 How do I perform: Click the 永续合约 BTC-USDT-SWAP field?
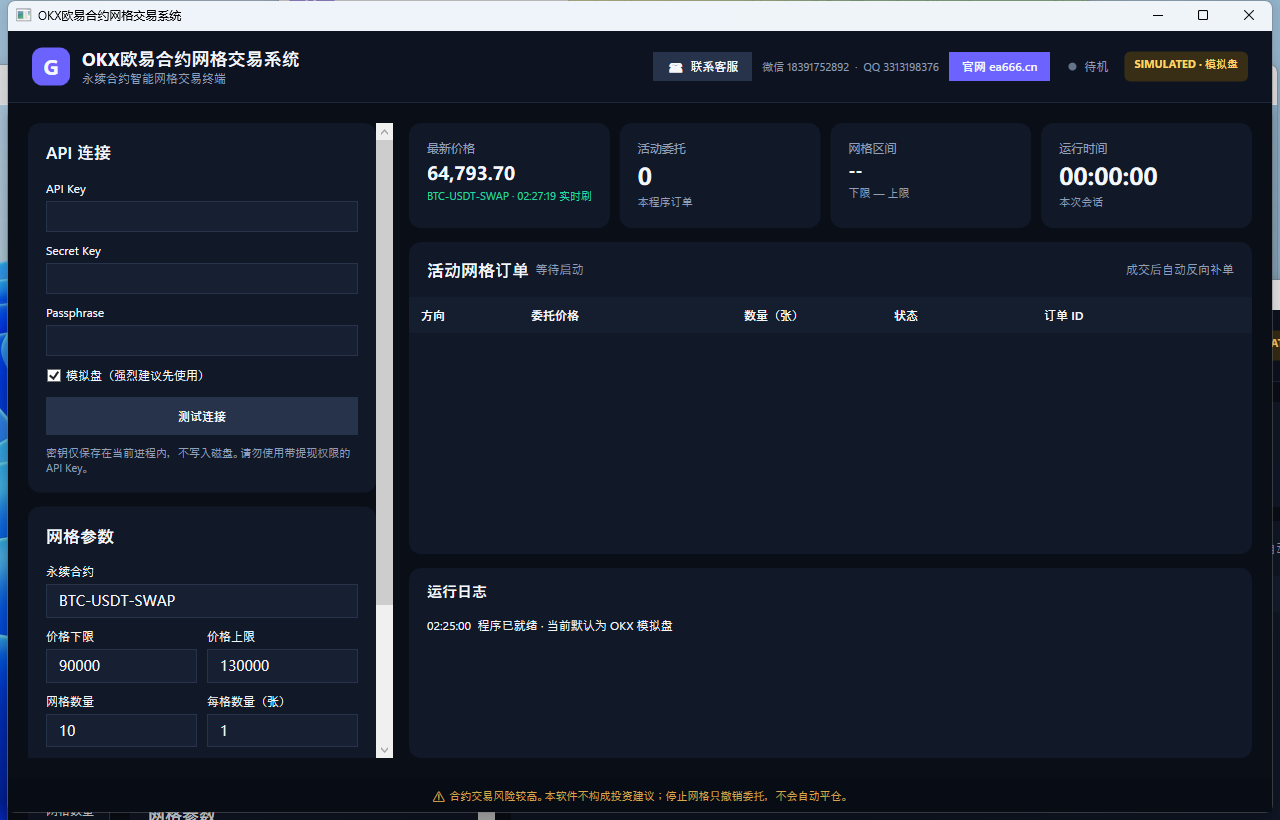coord(202,601)
